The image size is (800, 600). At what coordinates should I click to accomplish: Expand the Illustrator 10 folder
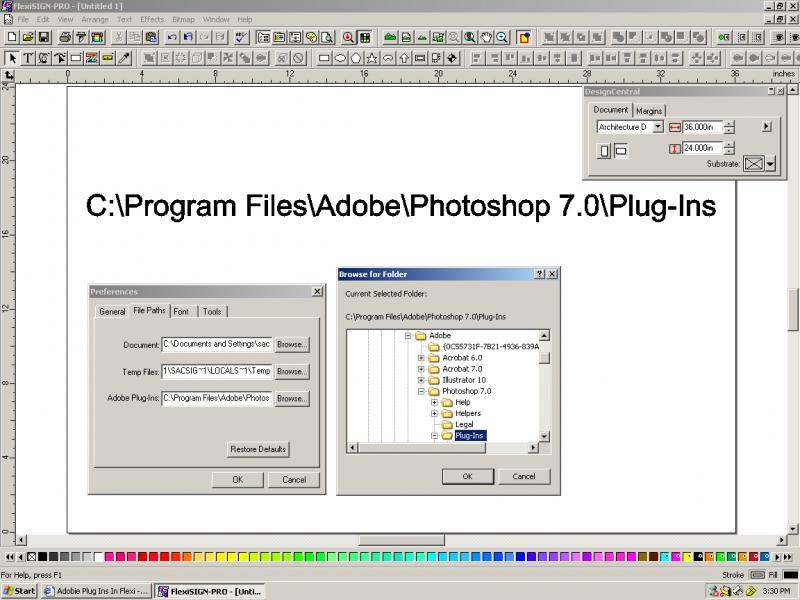(421, 381)
